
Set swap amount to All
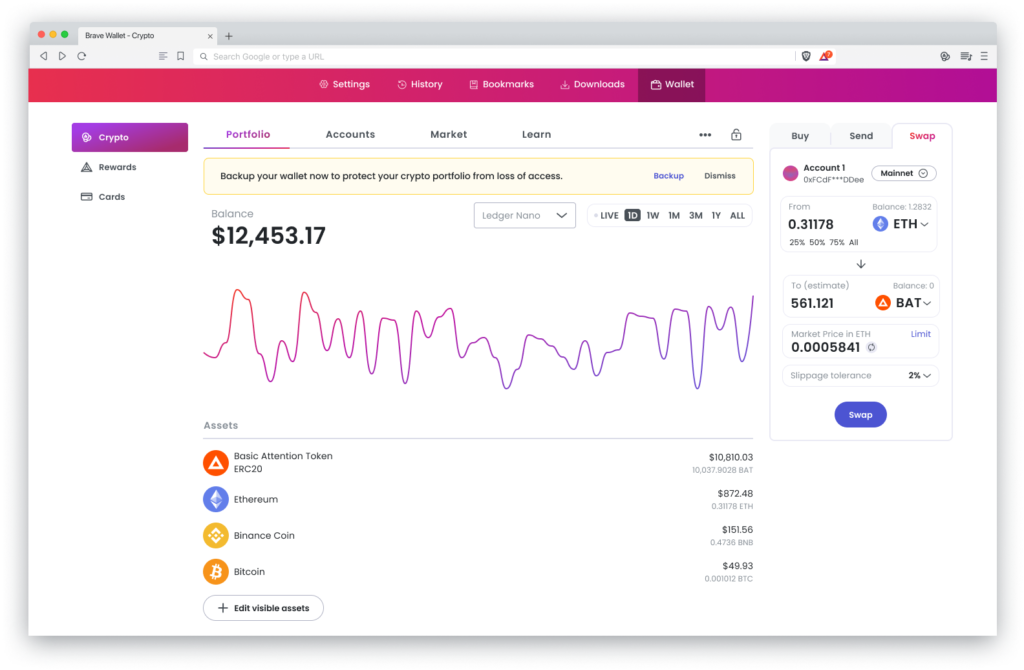pos(854,242)
